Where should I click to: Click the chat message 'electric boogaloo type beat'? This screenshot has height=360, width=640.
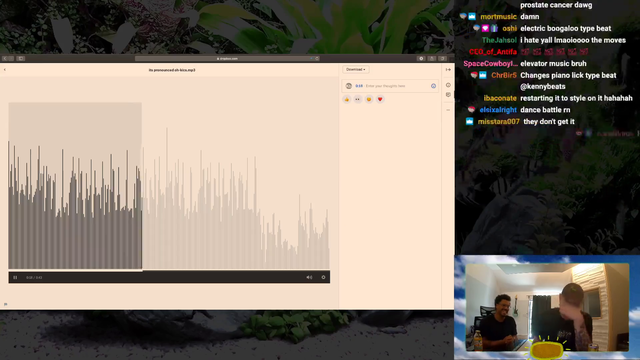[x=566, y=29]
